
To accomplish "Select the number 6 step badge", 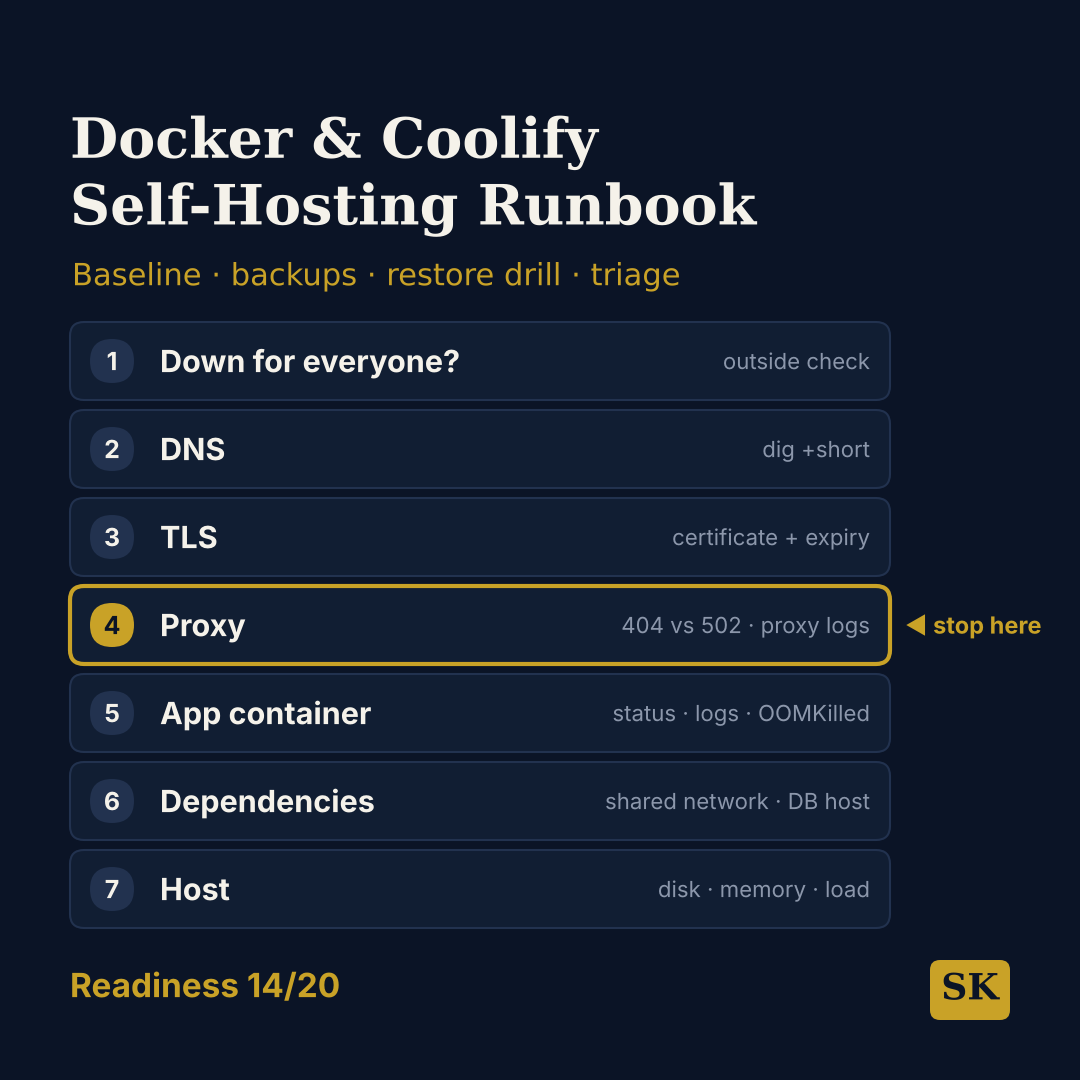I will (112, 801).
